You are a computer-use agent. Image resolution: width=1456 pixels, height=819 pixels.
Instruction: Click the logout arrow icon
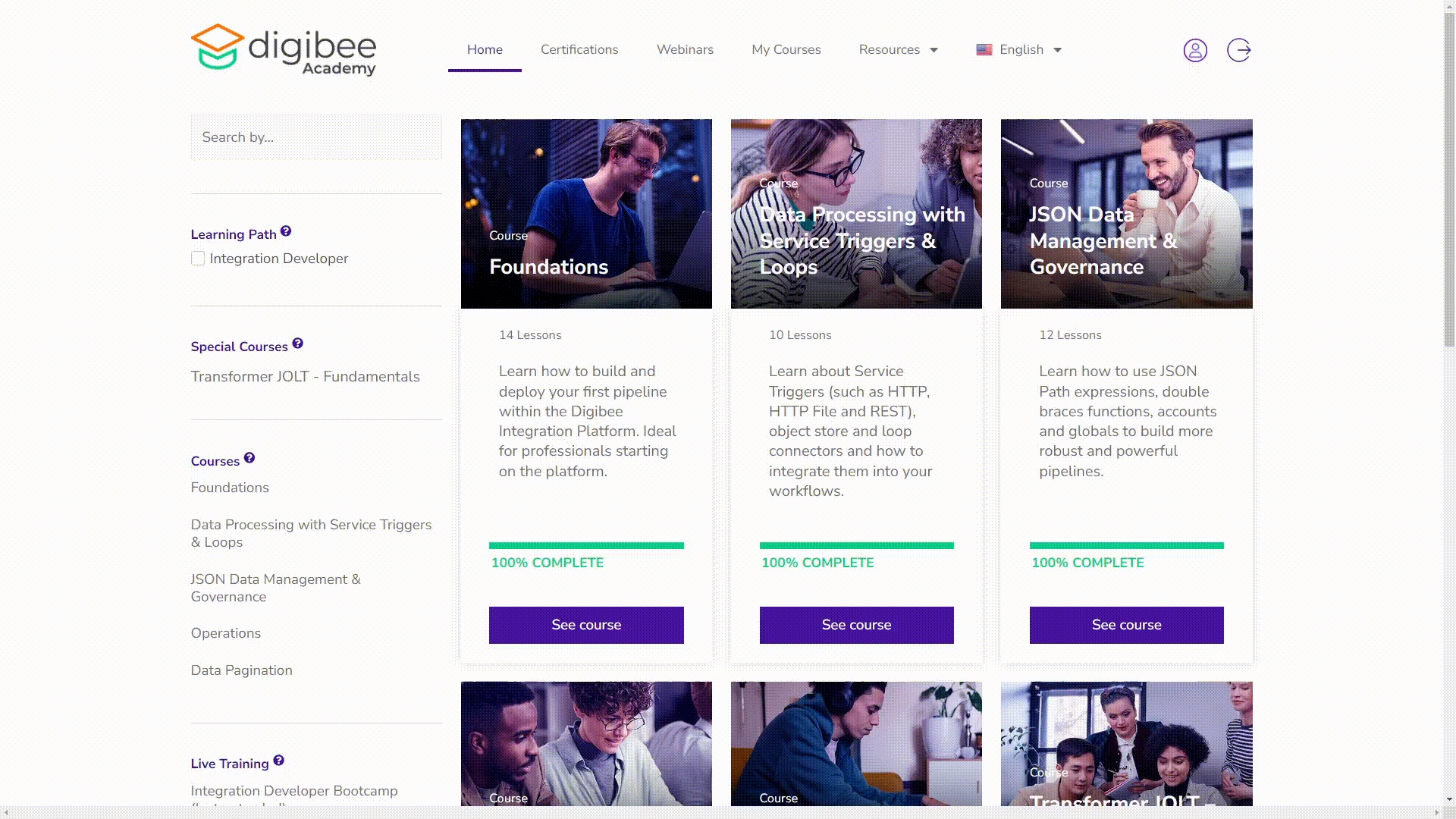point(1239,50)
